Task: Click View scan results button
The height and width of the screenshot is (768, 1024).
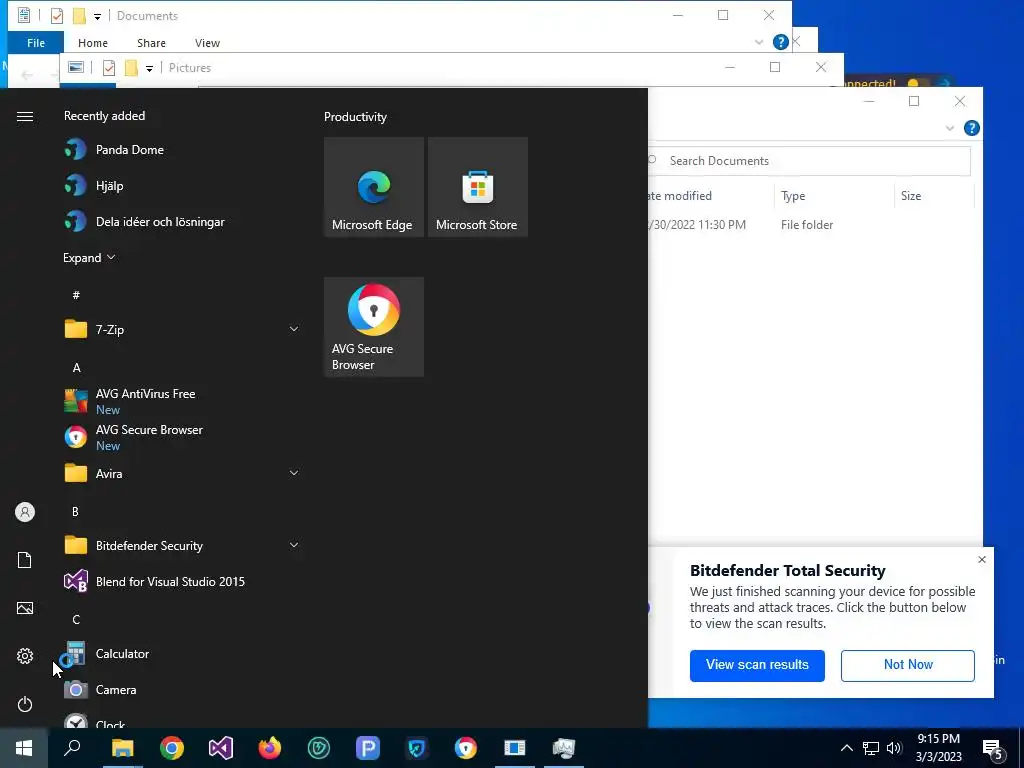Action: [757, 665]
